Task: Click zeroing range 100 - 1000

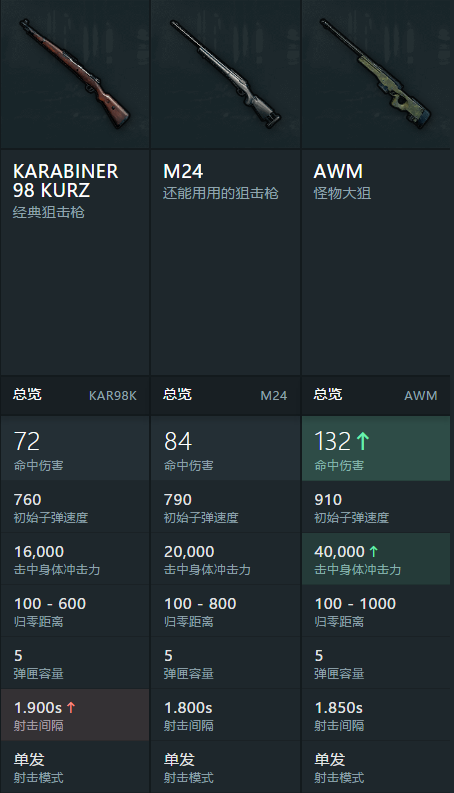Action: click(355, 603)
